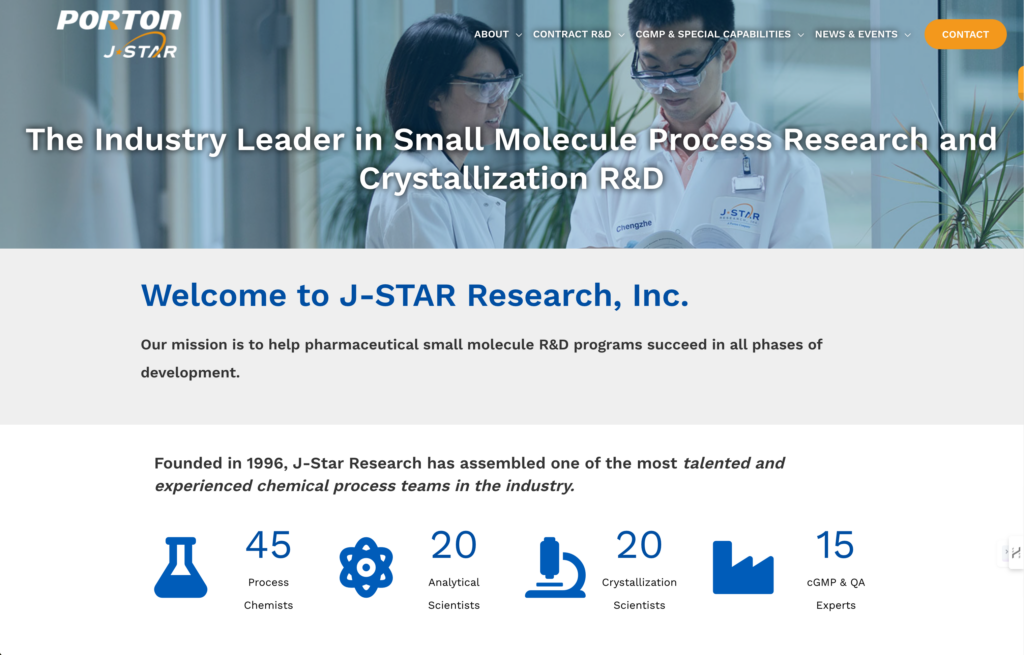Screen dimensions: 1024x655
Task: Expand the Contract R&D menu chevron
Action: [x=621, y=35]
